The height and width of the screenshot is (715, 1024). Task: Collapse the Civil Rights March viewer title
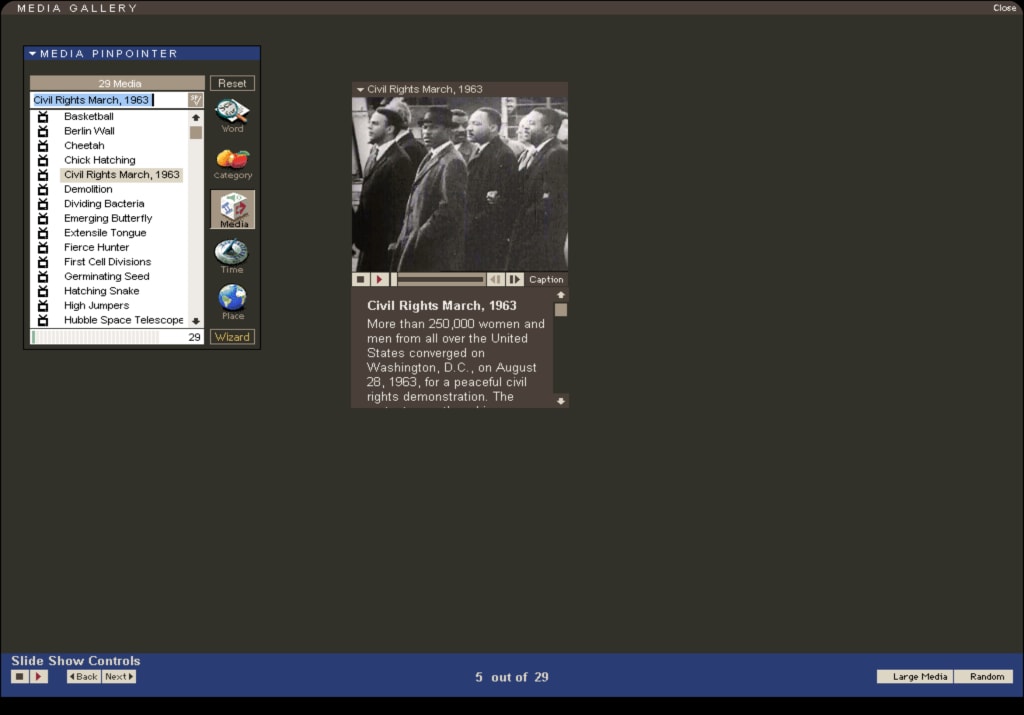point(360,90)
